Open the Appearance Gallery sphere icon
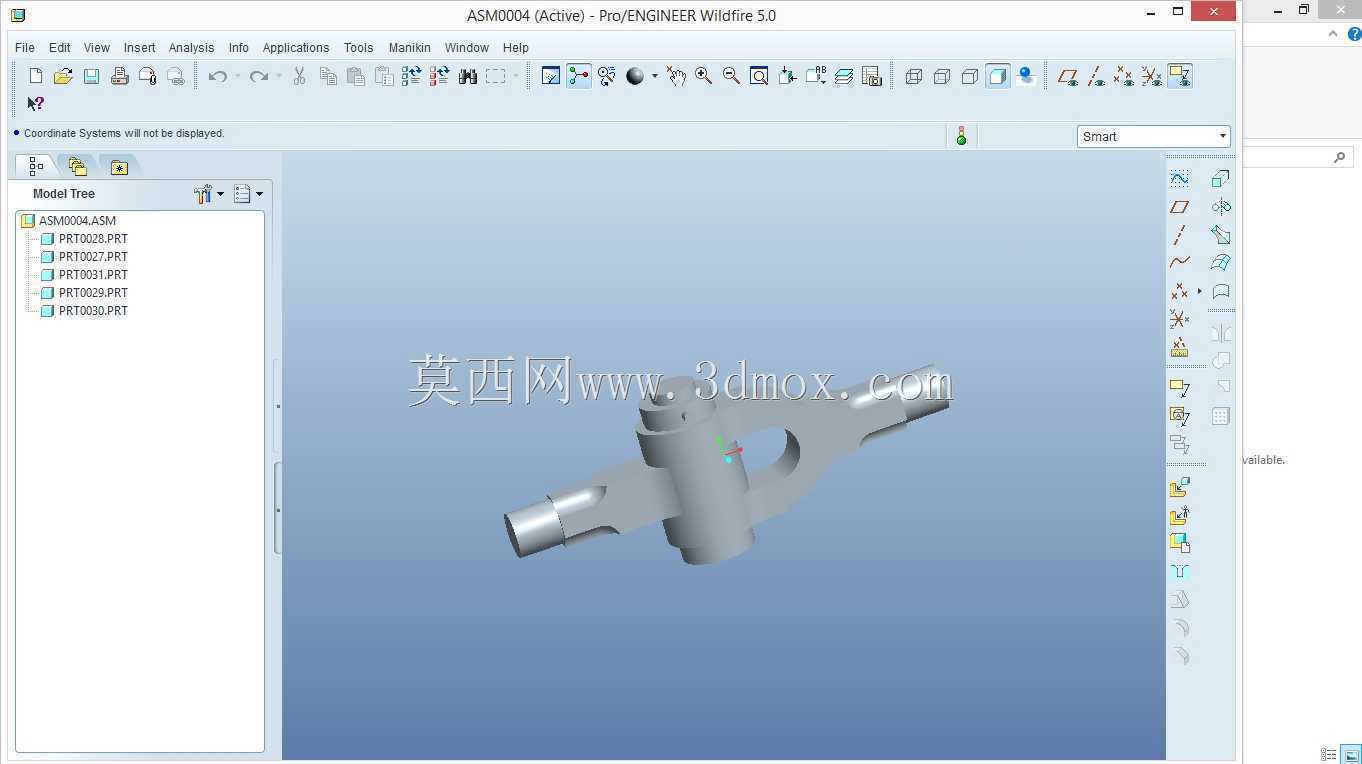The width and height of the screenshot is (1362, 764). coord(635,76)
